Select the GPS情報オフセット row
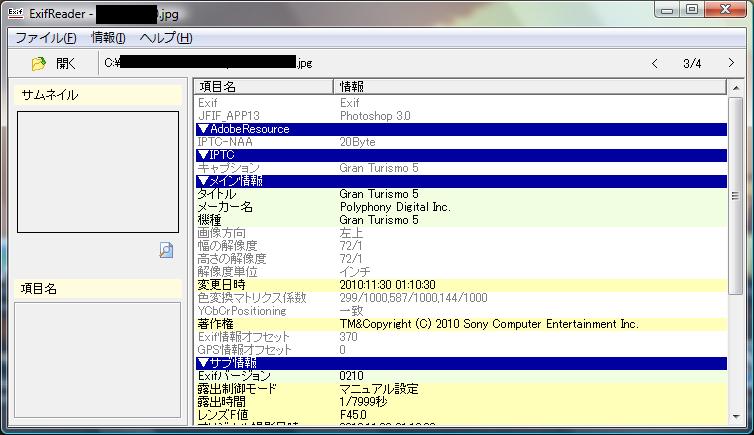Image resolution: width=754 pixels, height=435 pixels. pos(462,350)
